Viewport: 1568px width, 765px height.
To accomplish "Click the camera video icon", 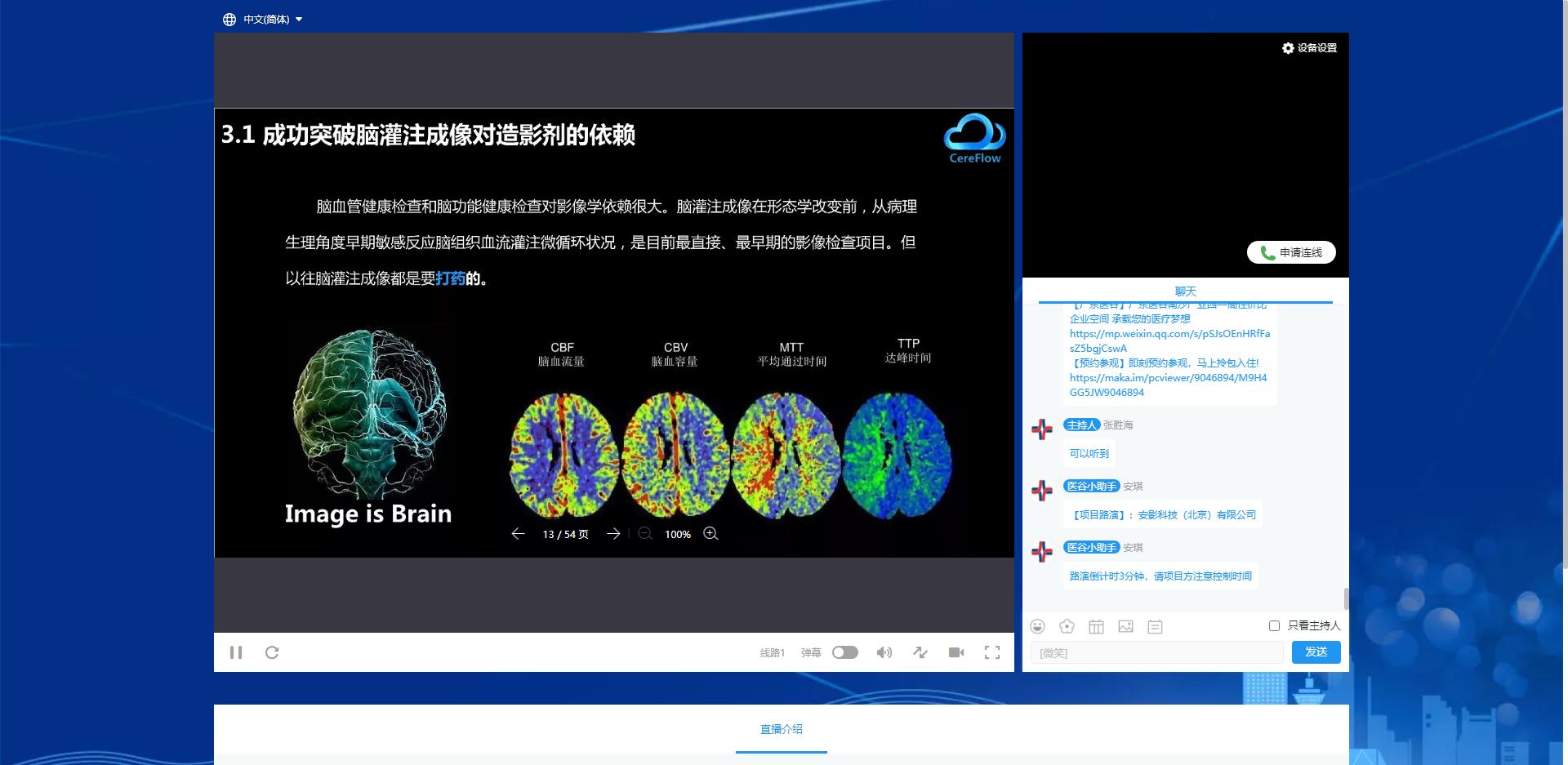I will (x=956, y=652).
